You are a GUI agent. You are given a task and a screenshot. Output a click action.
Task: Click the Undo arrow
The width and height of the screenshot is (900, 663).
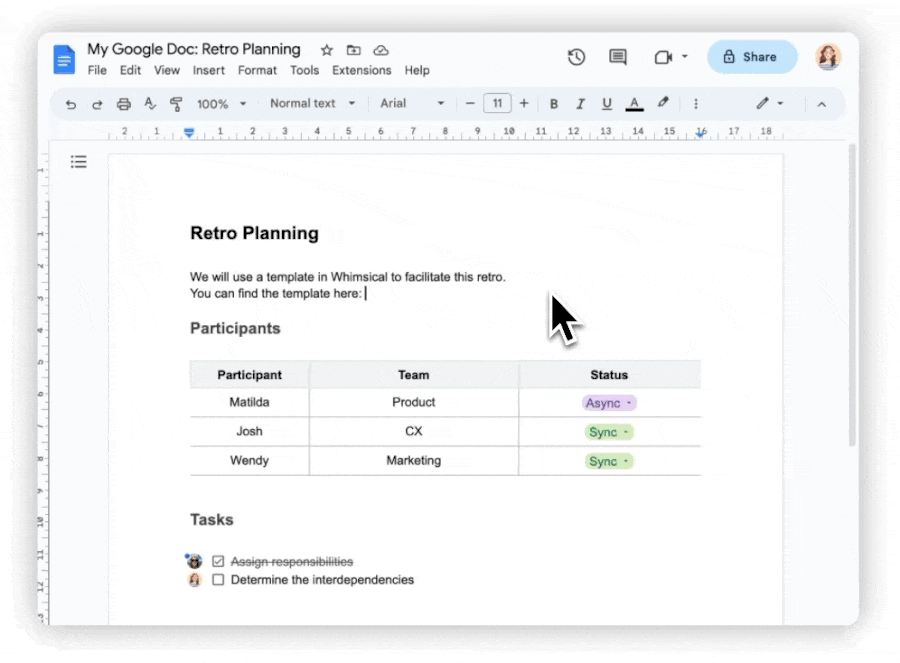(71, 104)
